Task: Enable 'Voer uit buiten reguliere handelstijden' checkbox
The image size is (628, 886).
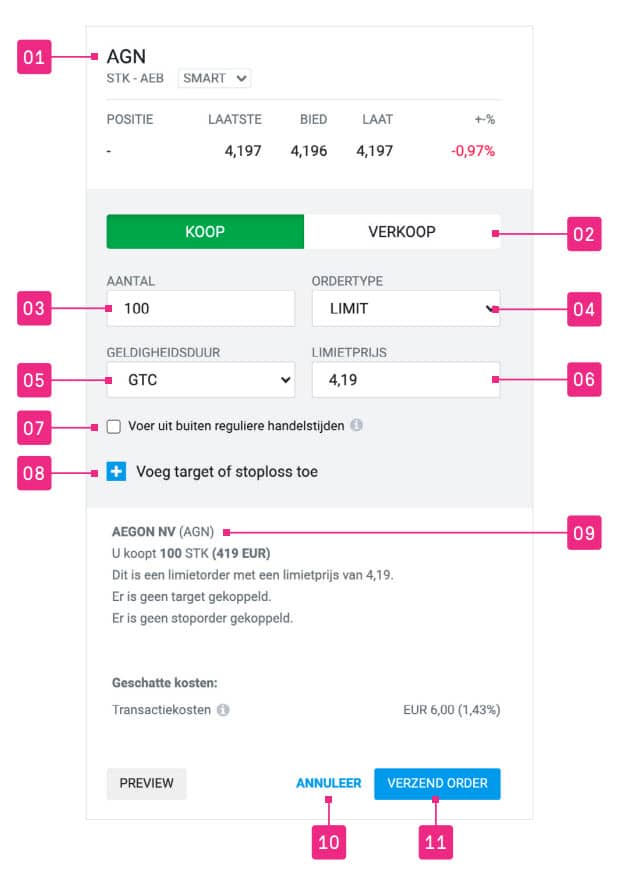Action: point(114,426)
